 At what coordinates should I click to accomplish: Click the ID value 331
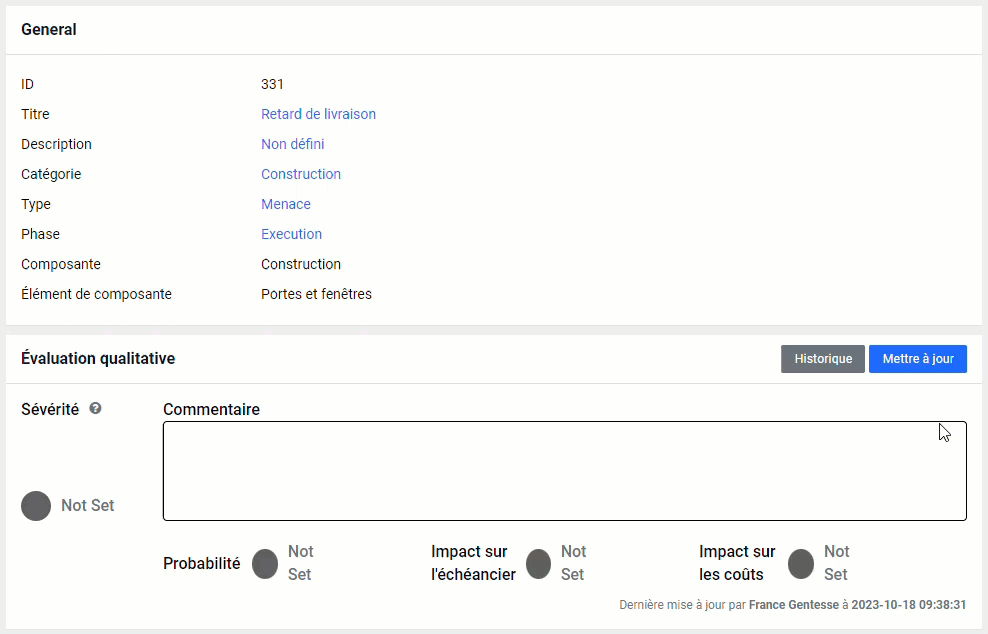coord(272,84)
